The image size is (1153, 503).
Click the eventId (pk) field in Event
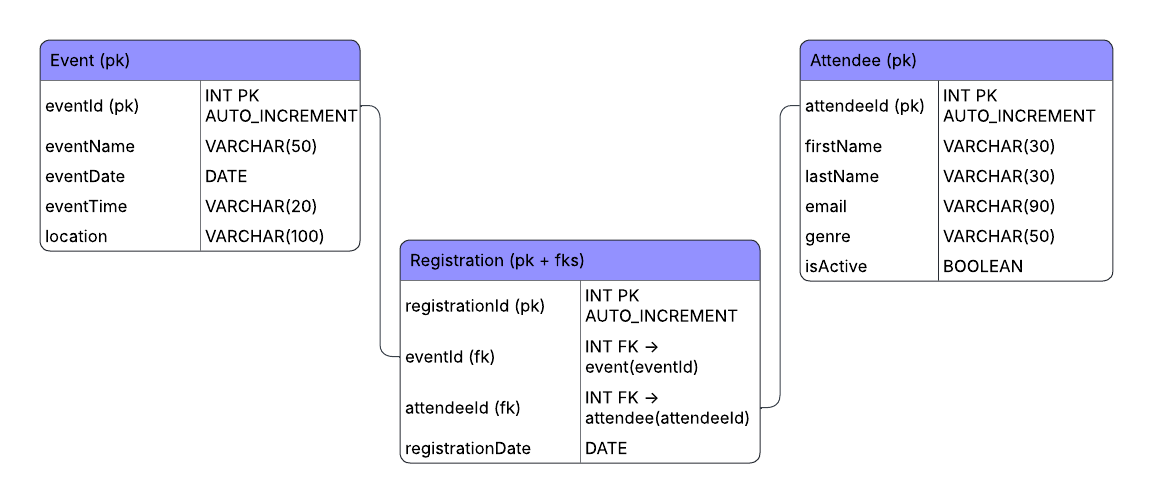click(93, 106)
